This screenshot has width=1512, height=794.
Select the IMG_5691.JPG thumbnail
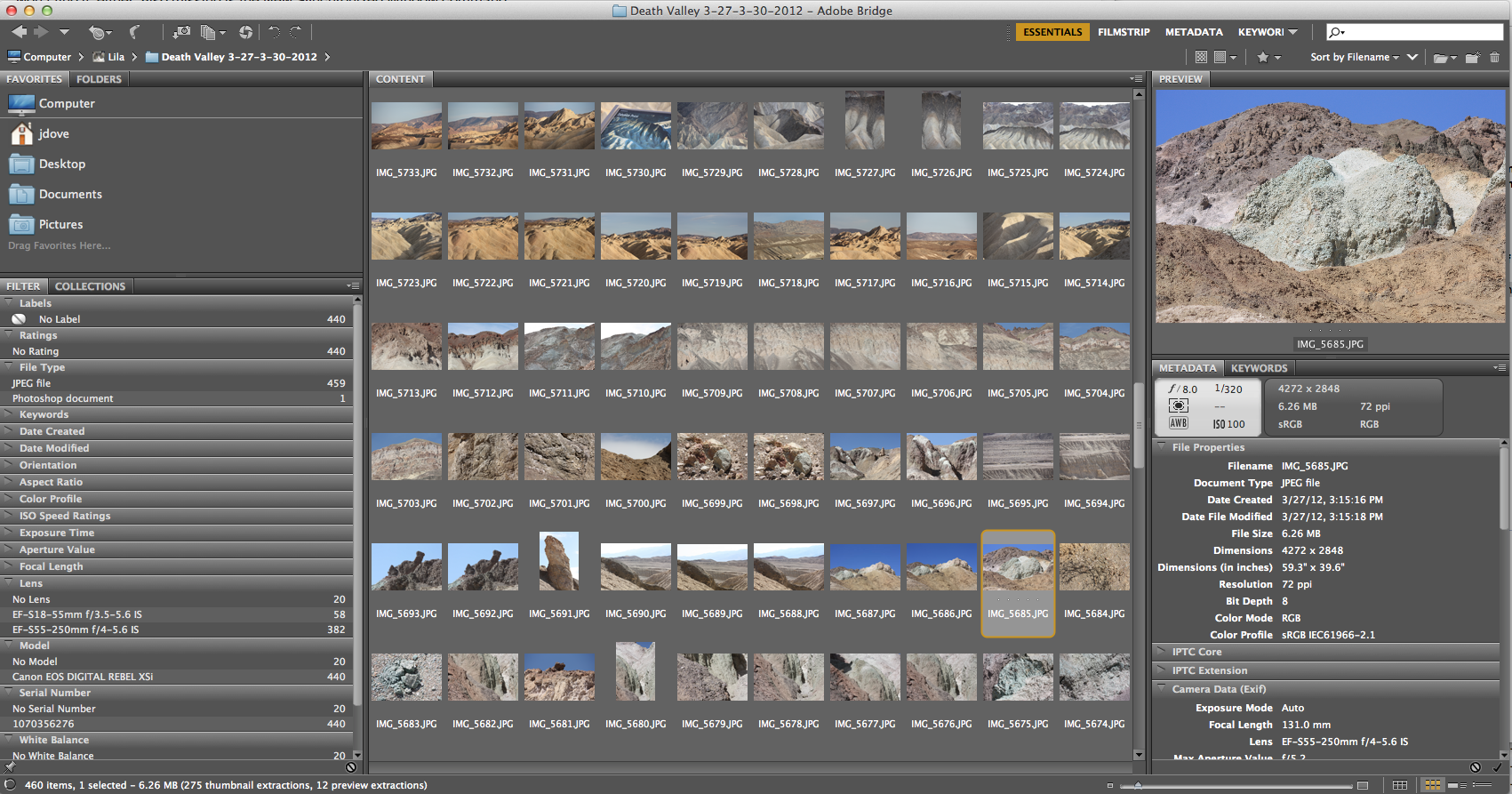pos(559,562)
